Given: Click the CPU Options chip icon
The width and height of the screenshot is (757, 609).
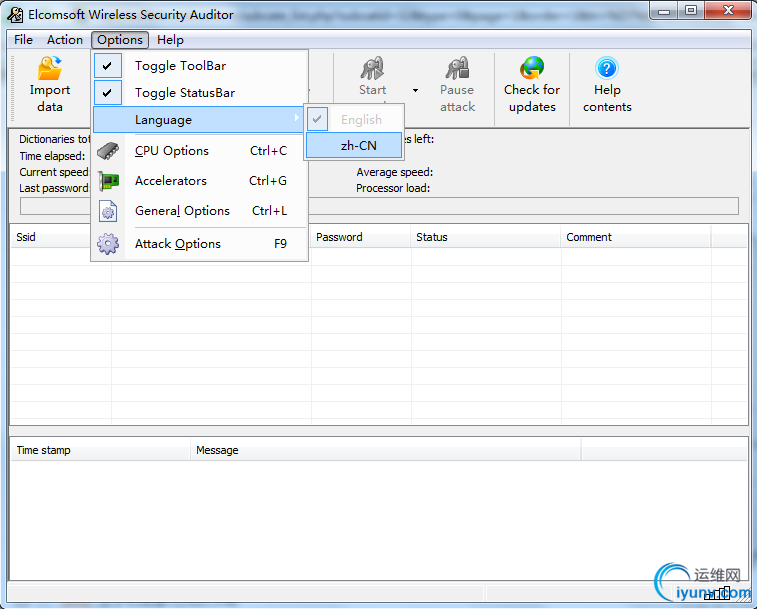Looking at the screenshot, I should [x=108, y=151].
